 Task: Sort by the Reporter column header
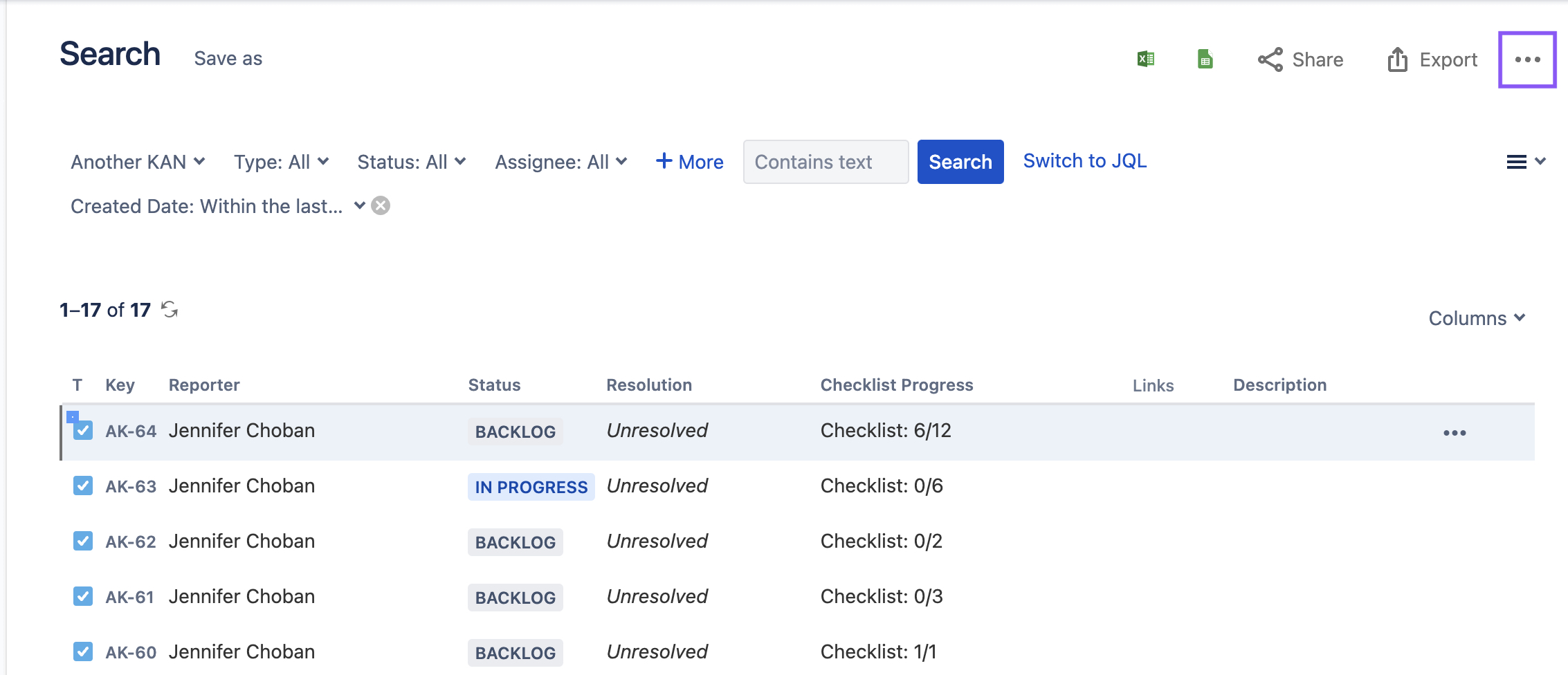click(x=204, y=385)
